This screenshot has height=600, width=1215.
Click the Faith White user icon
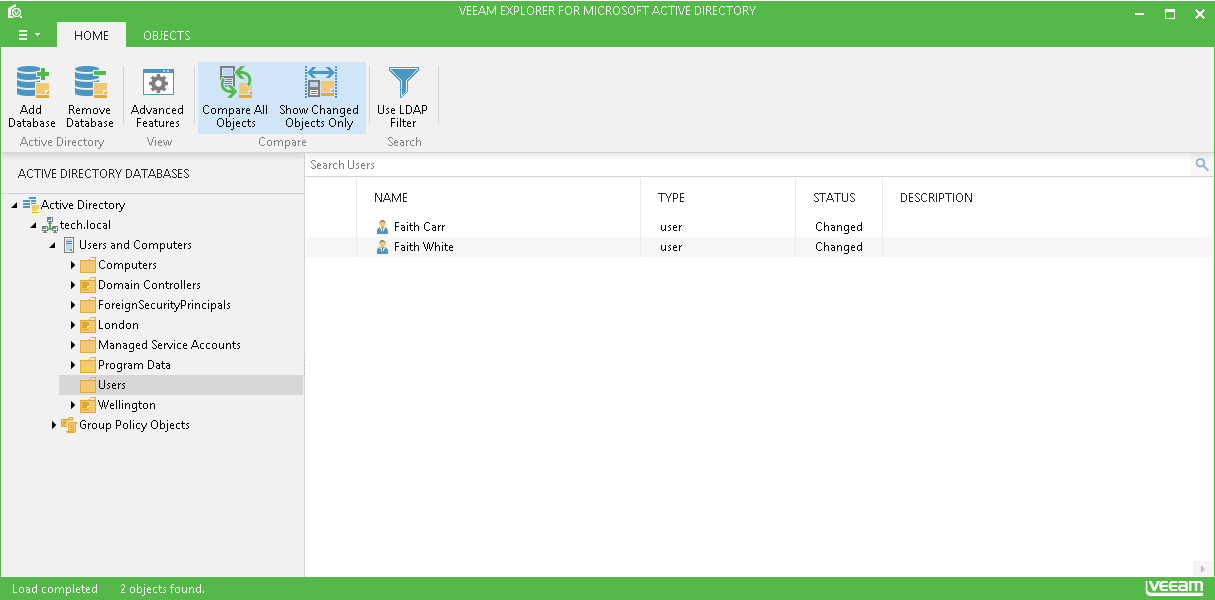[x=382, y=247]
